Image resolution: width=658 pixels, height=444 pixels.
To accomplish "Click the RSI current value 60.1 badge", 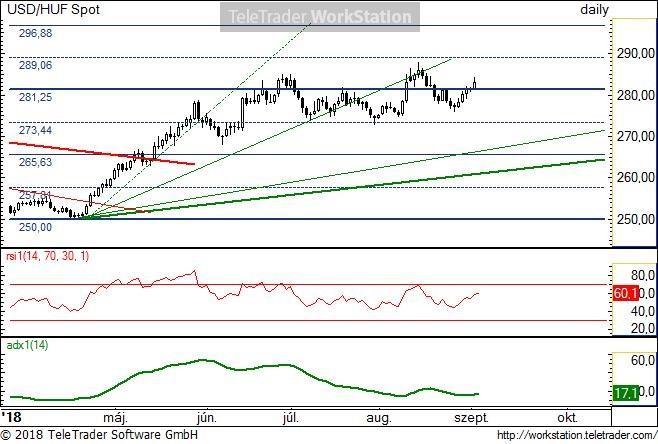I will tap(626, 293).
